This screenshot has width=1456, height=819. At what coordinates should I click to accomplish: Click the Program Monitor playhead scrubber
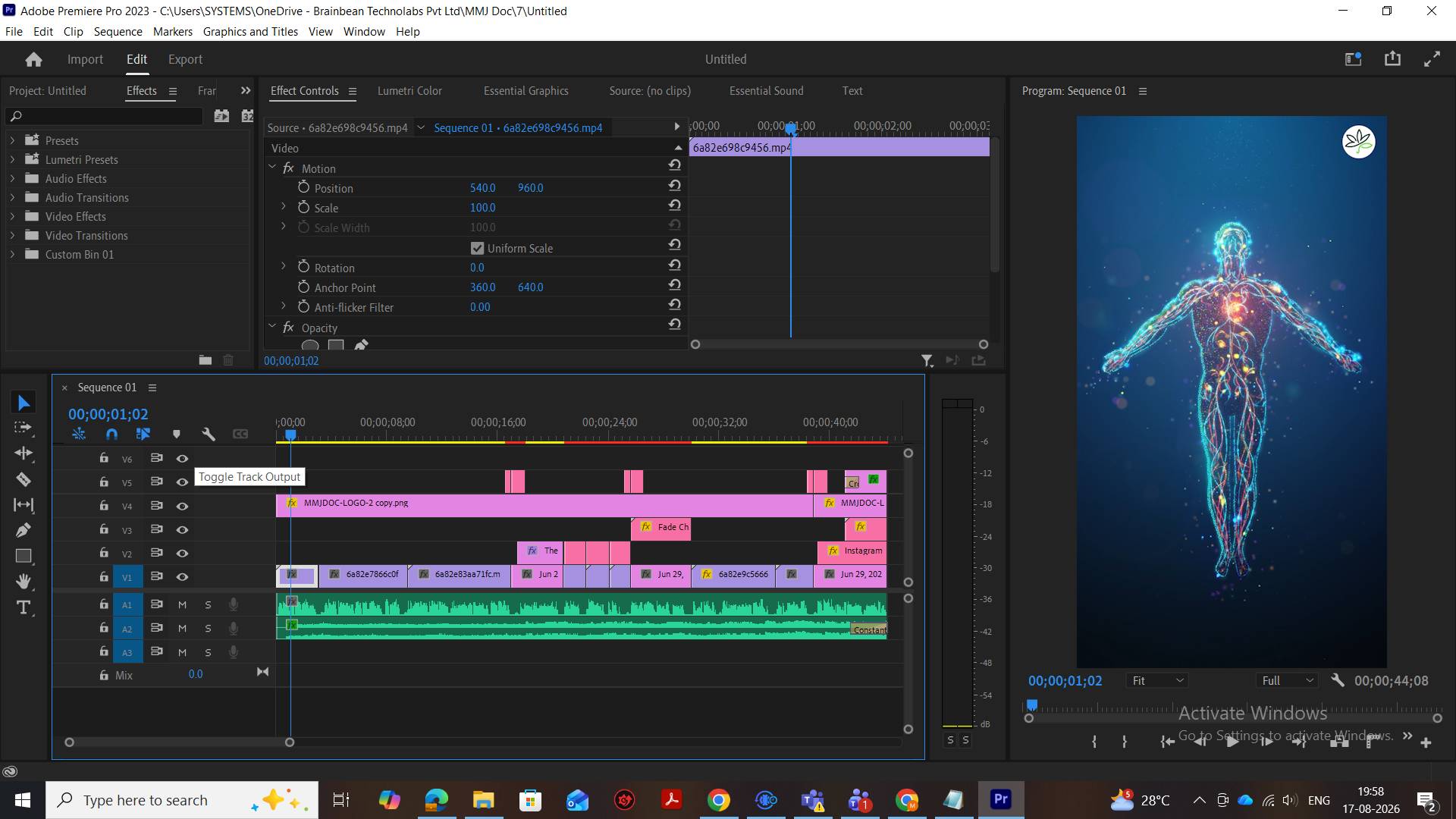(x=1032, y=705)
